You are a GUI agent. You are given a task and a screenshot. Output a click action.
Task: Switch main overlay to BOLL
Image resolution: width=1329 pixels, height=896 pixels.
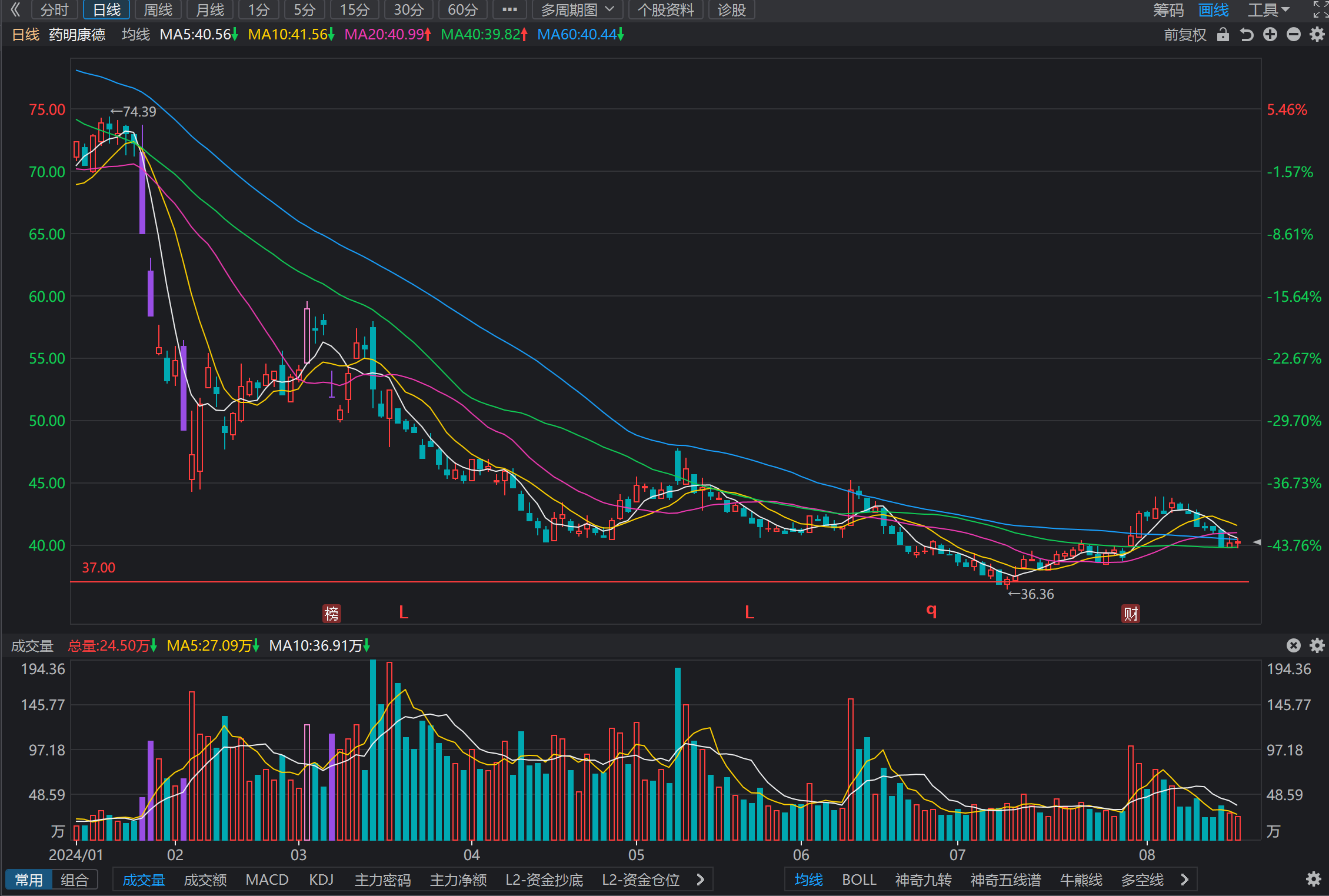[x=859, y=880]
